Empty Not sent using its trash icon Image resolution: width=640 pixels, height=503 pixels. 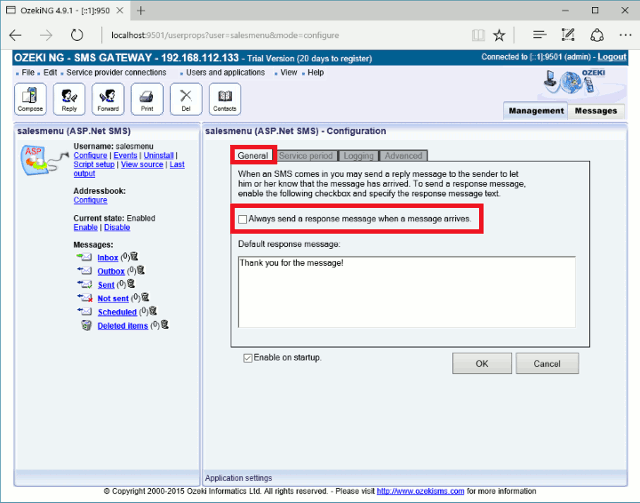click(145, 297)
